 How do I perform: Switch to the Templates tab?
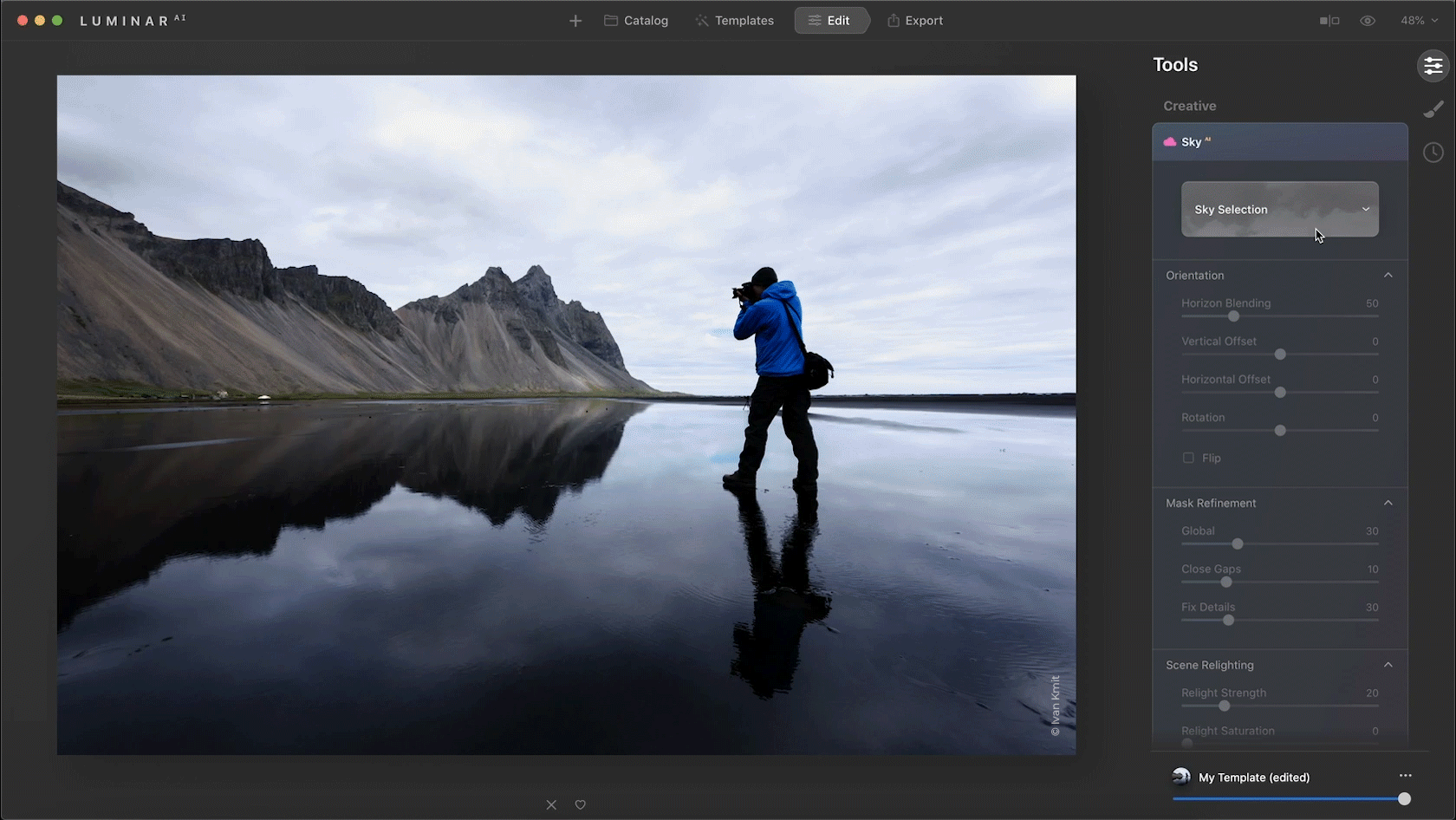coord(734,21)
